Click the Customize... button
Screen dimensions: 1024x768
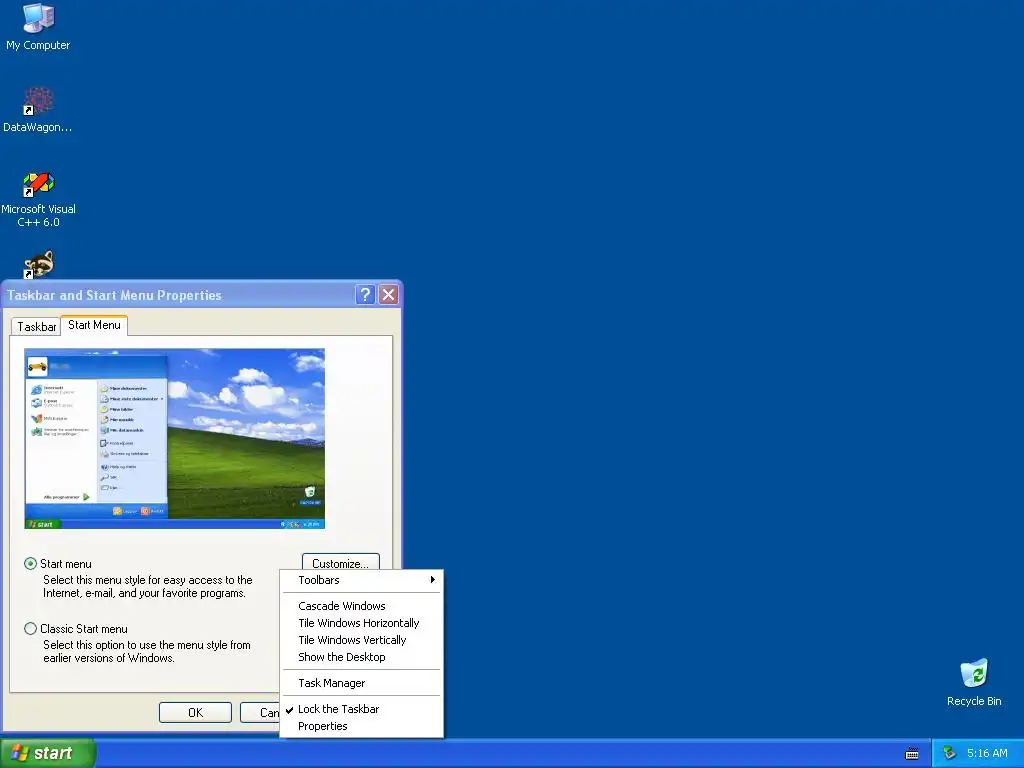(x=341, y=562)
